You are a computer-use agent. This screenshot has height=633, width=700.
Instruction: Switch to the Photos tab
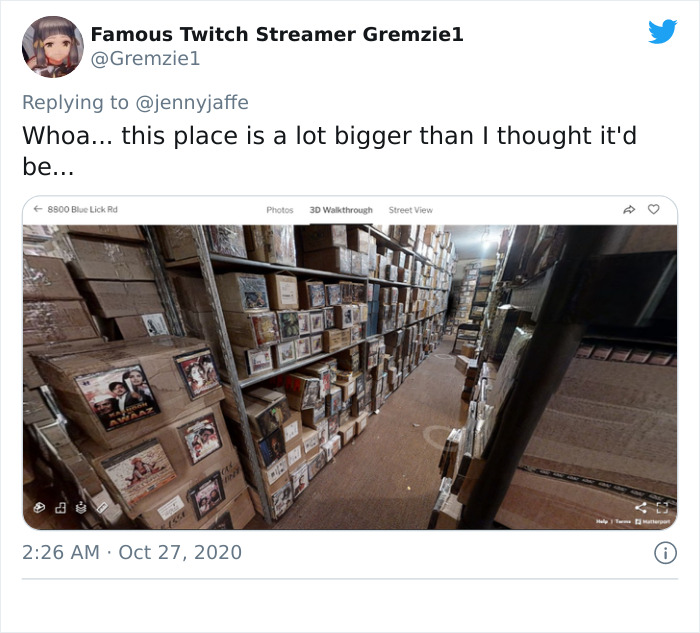[280, 210]
